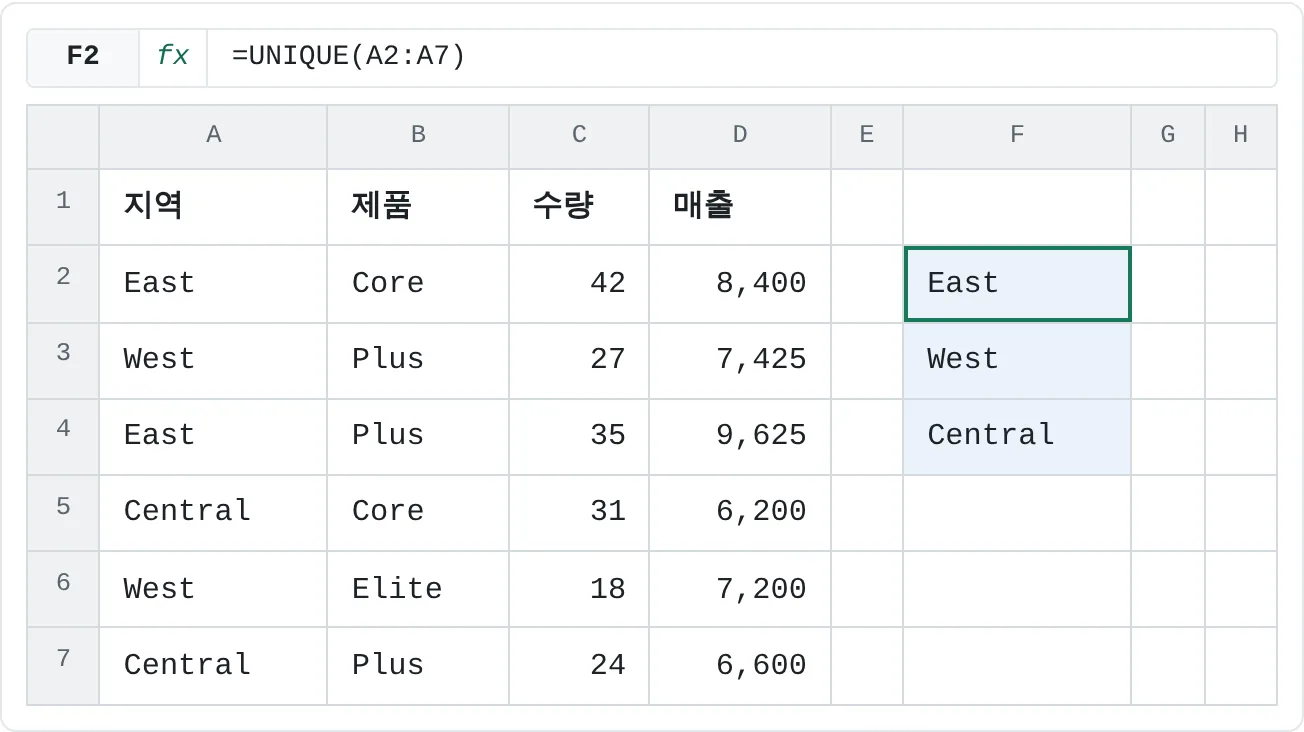
Task: Select column B header
Action: pyautogui.click(x=418, y=136)
